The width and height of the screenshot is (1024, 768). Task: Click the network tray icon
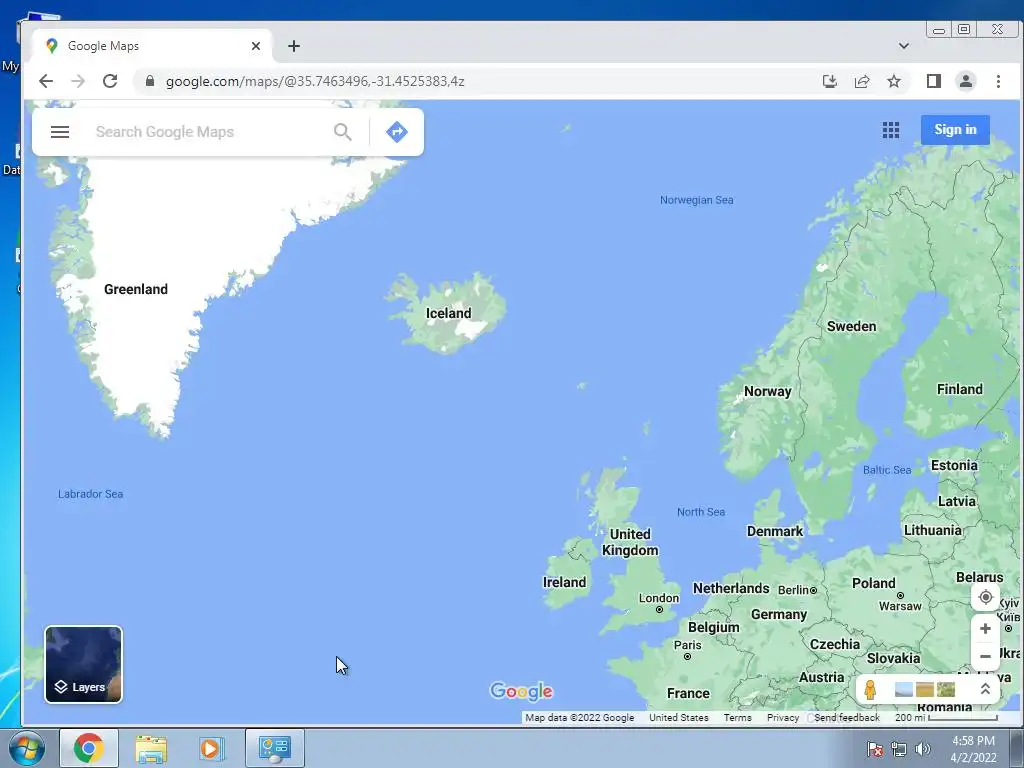[899, 749]
